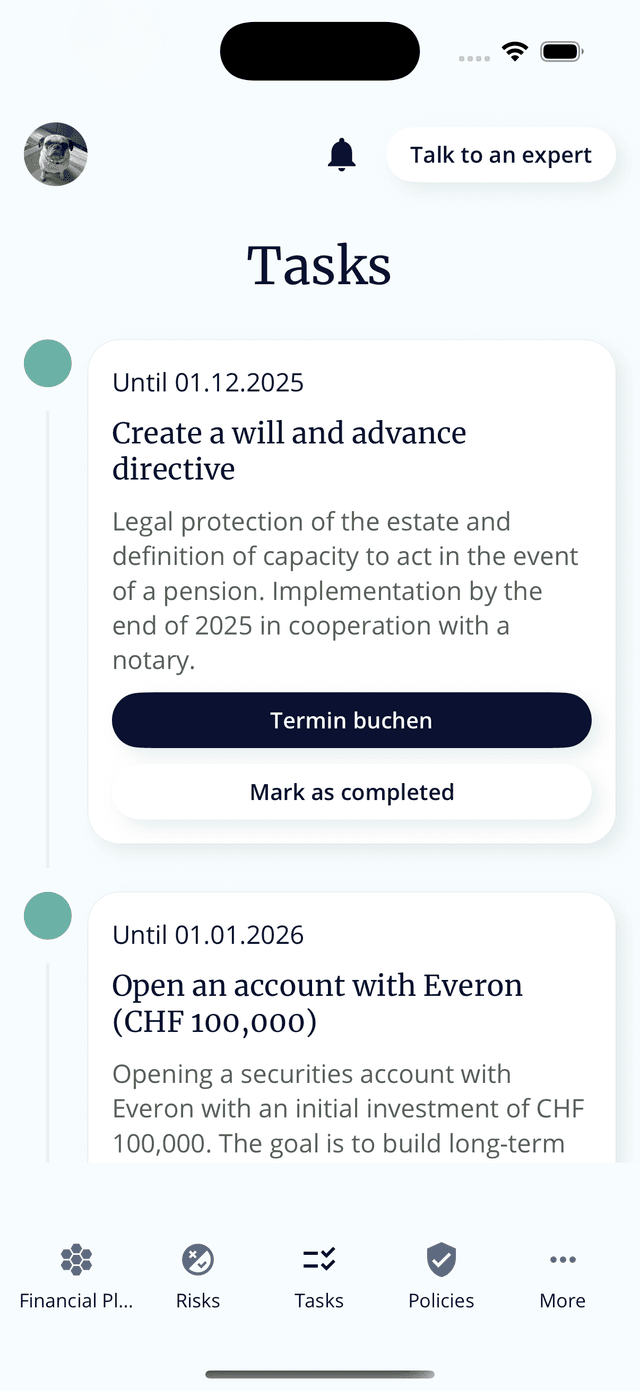The width and height of the screenshot is (640, 1391).
Task: Toggle the status circle for the Everon task
Action: 47,916
